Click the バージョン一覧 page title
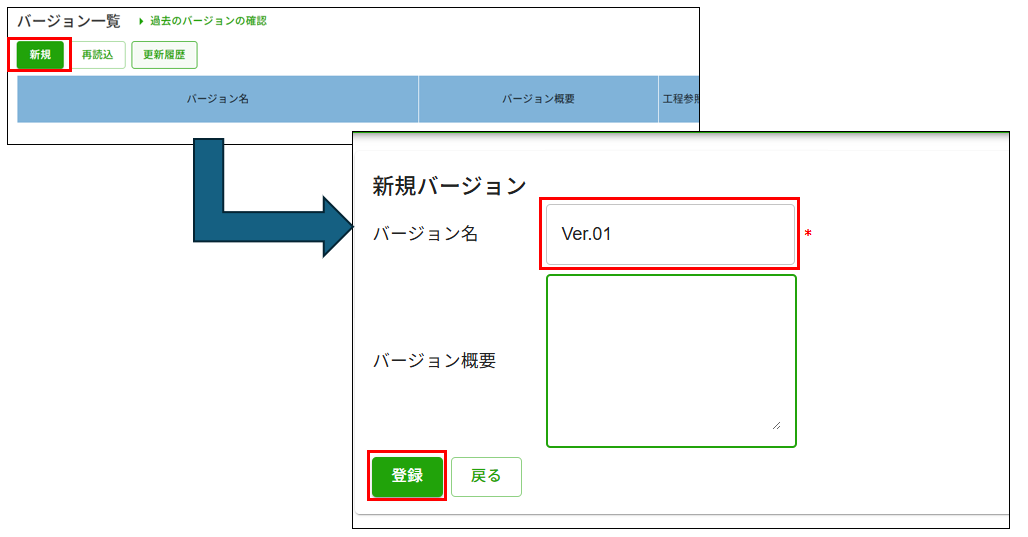Image resolution: width=1028 pixels, height=537 pixels. click(69, 21)
